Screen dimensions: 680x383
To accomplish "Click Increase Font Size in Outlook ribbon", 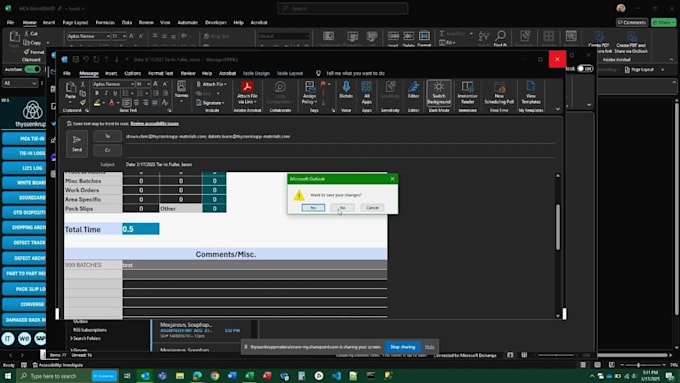I will click(x=155, y=84).
